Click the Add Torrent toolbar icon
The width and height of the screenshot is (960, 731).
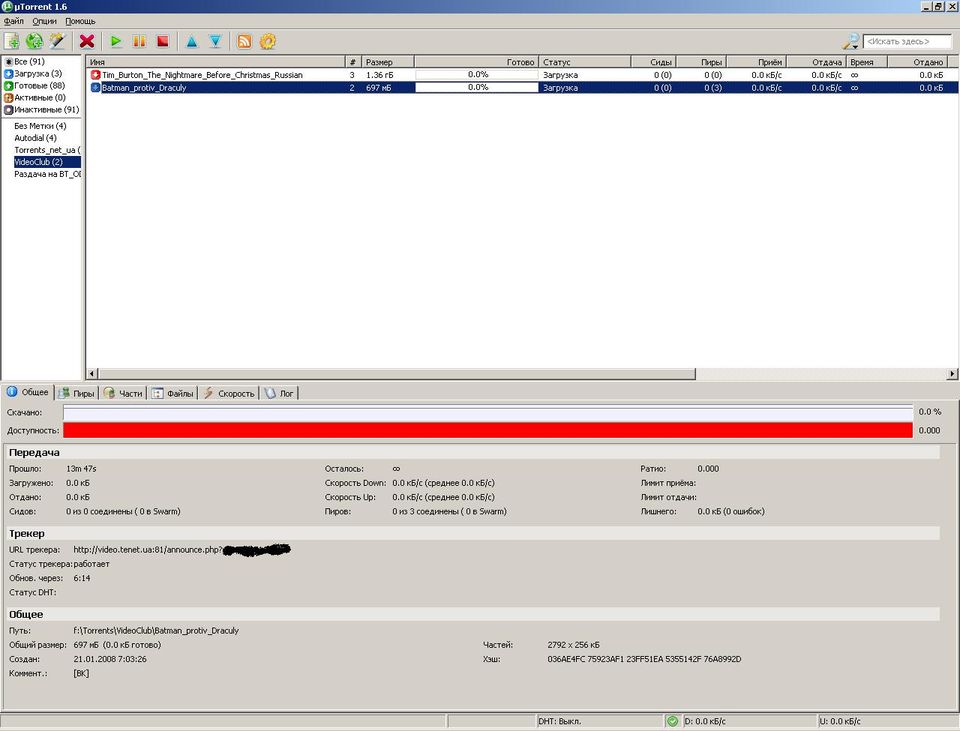coord(12,41)
